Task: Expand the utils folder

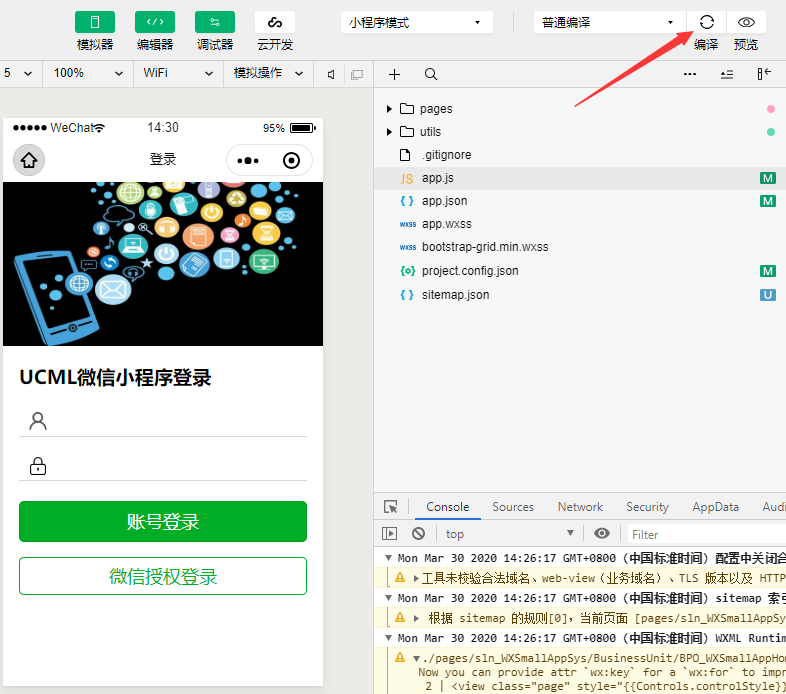Action: click(389, 132)
